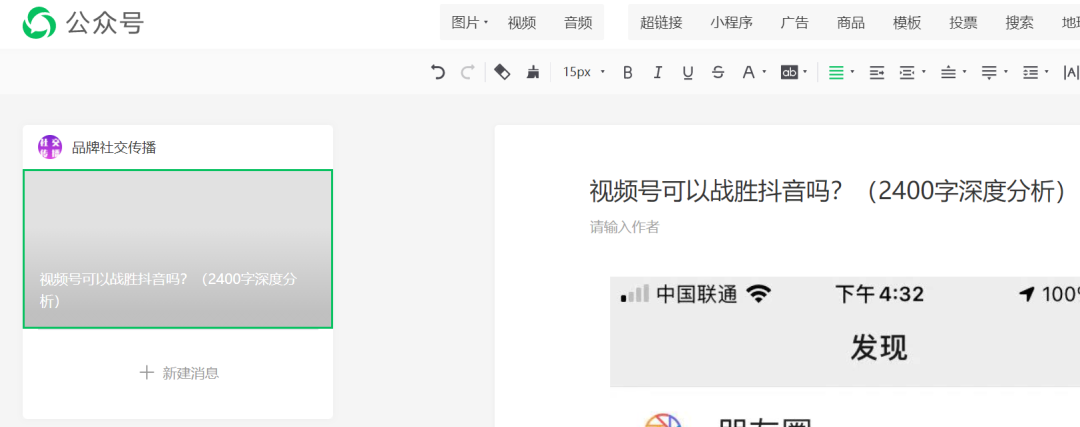Click the 视频 insert menu item

click(x=522, y=23)
